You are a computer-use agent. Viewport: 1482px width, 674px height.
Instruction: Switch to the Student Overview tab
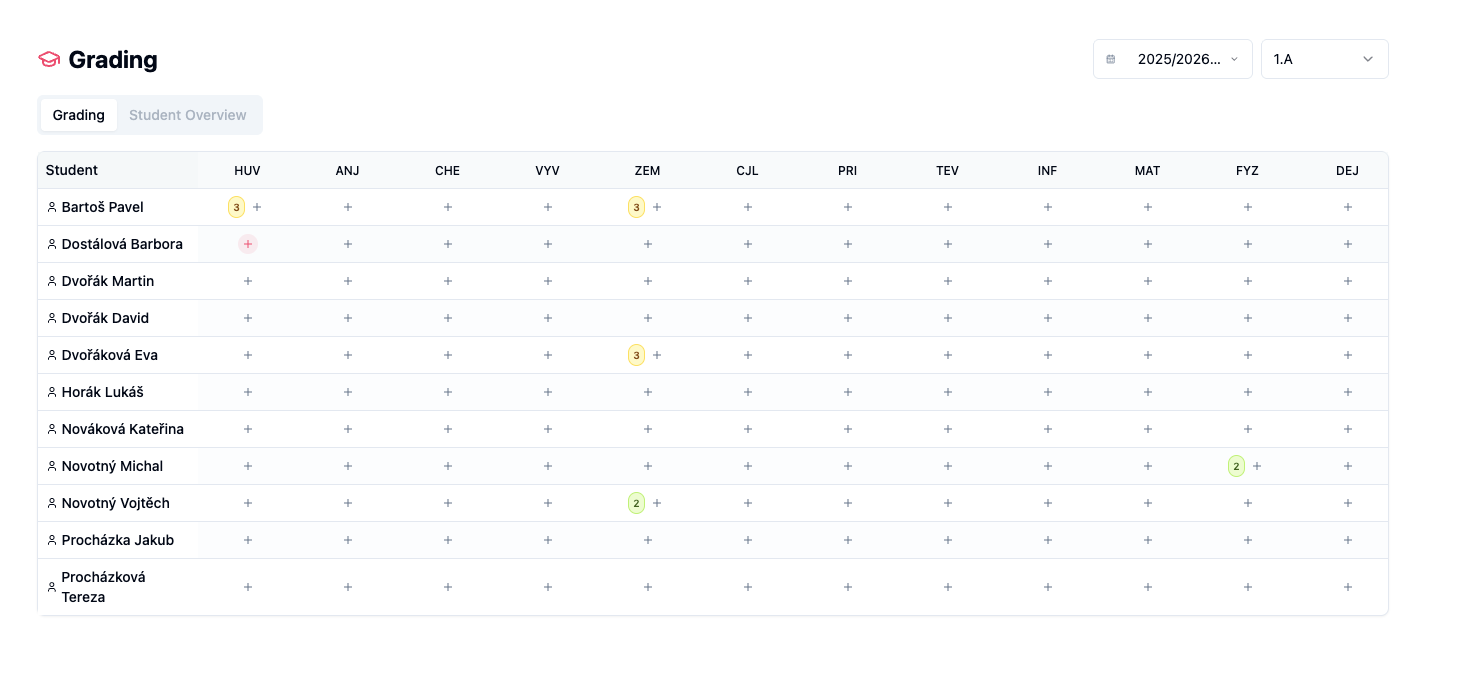pyautogui.click(x=188, y=115)
